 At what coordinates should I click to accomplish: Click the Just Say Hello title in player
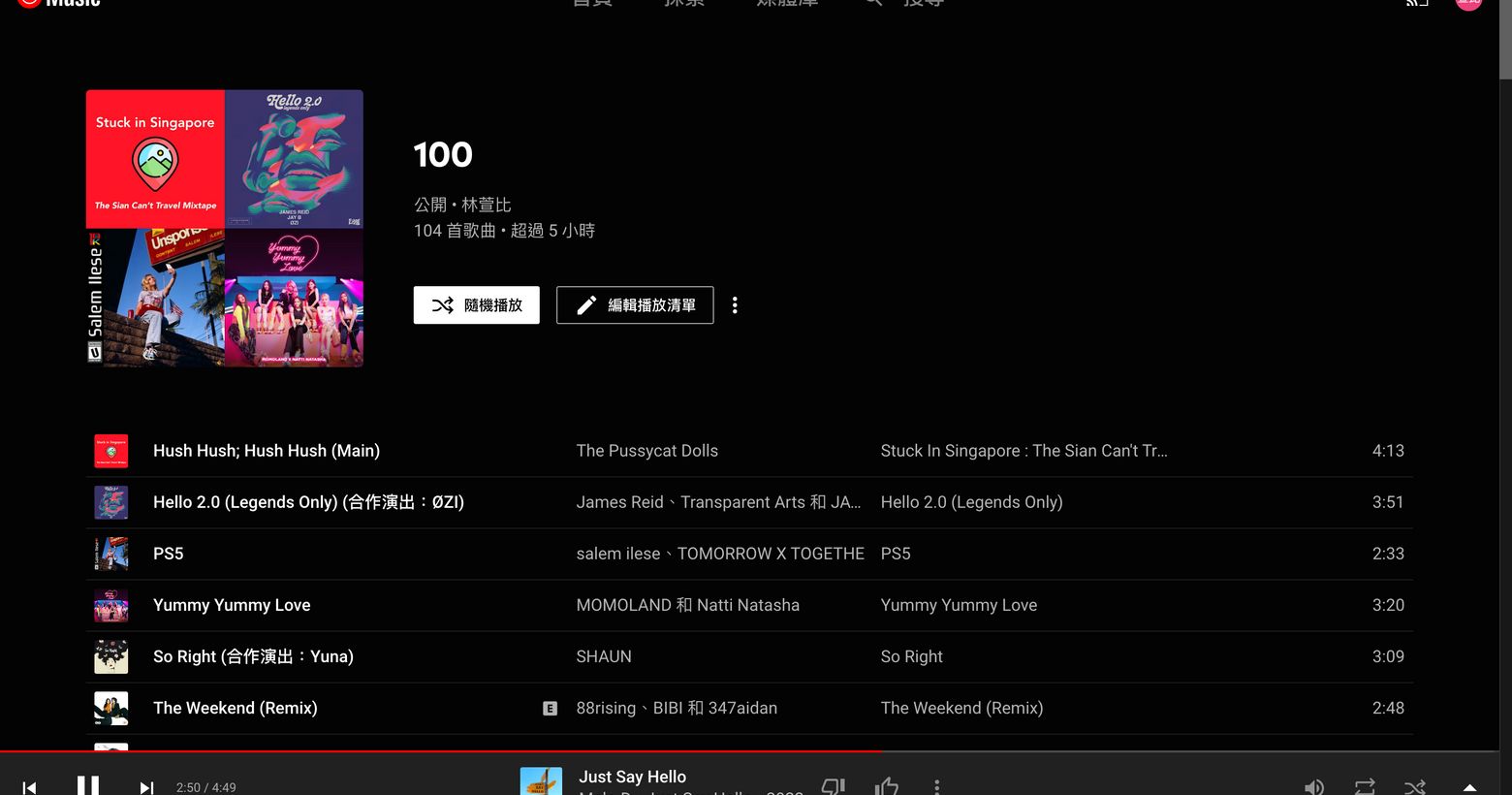coord(632,777)
